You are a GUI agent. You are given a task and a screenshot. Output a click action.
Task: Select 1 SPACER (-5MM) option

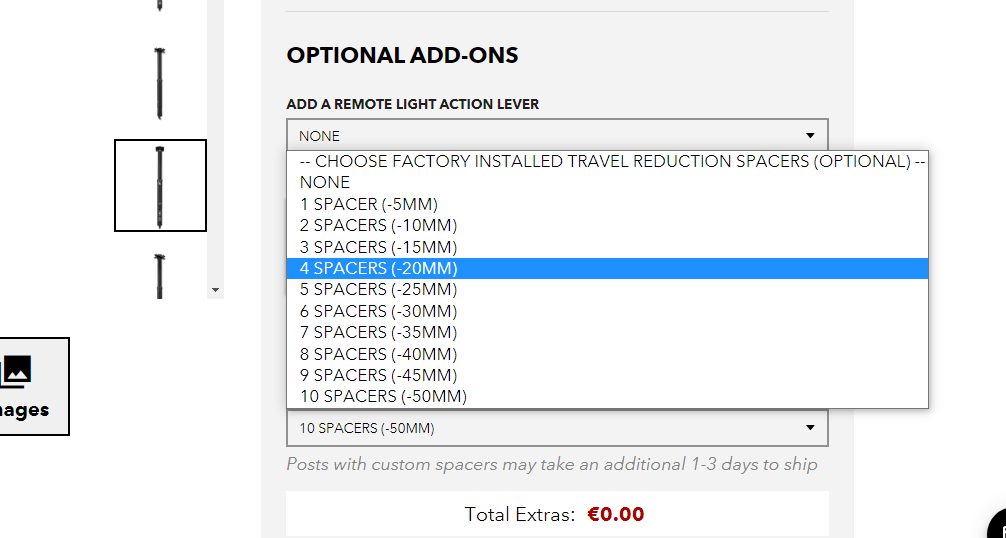click(368, 204)
